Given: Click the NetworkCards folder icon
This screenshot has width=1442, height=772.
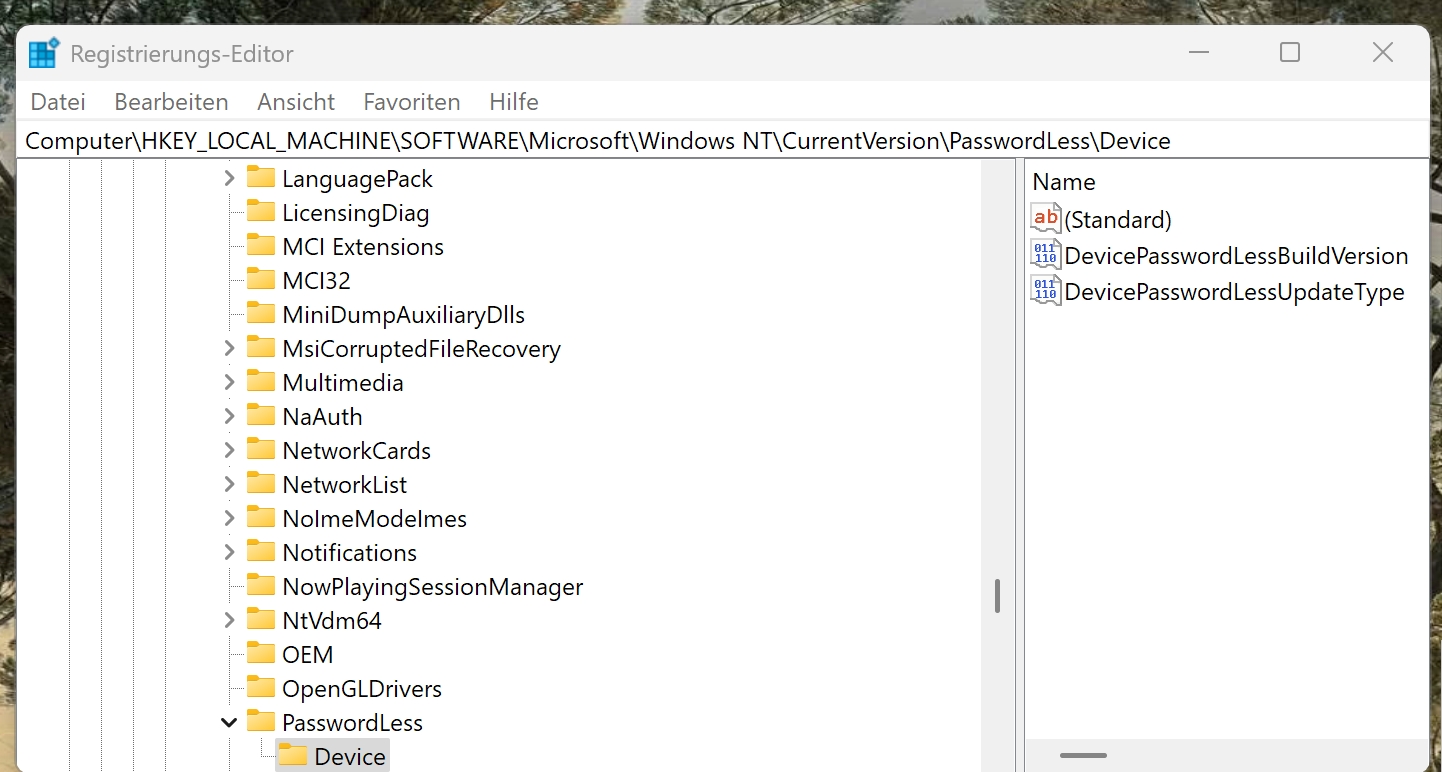Looking at the screenshot, I should tap(261, 450).
